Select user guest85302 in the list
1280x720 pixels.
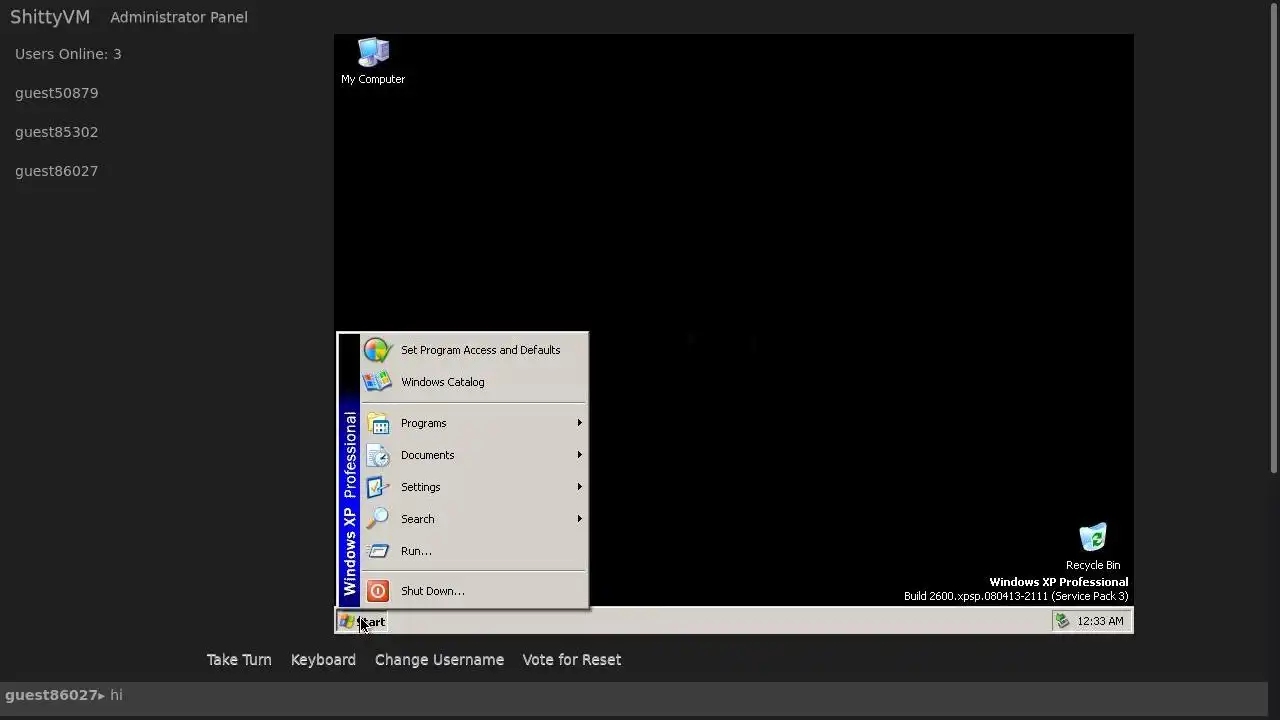pyautogui.click(x=57, y=132)
